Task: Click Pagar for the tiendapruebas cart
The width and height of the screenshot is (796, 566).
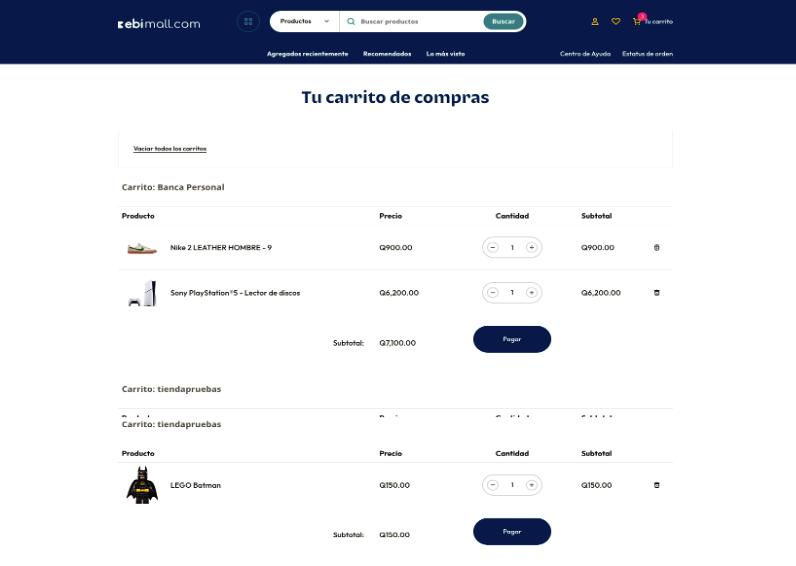Action: pos(512,531)
